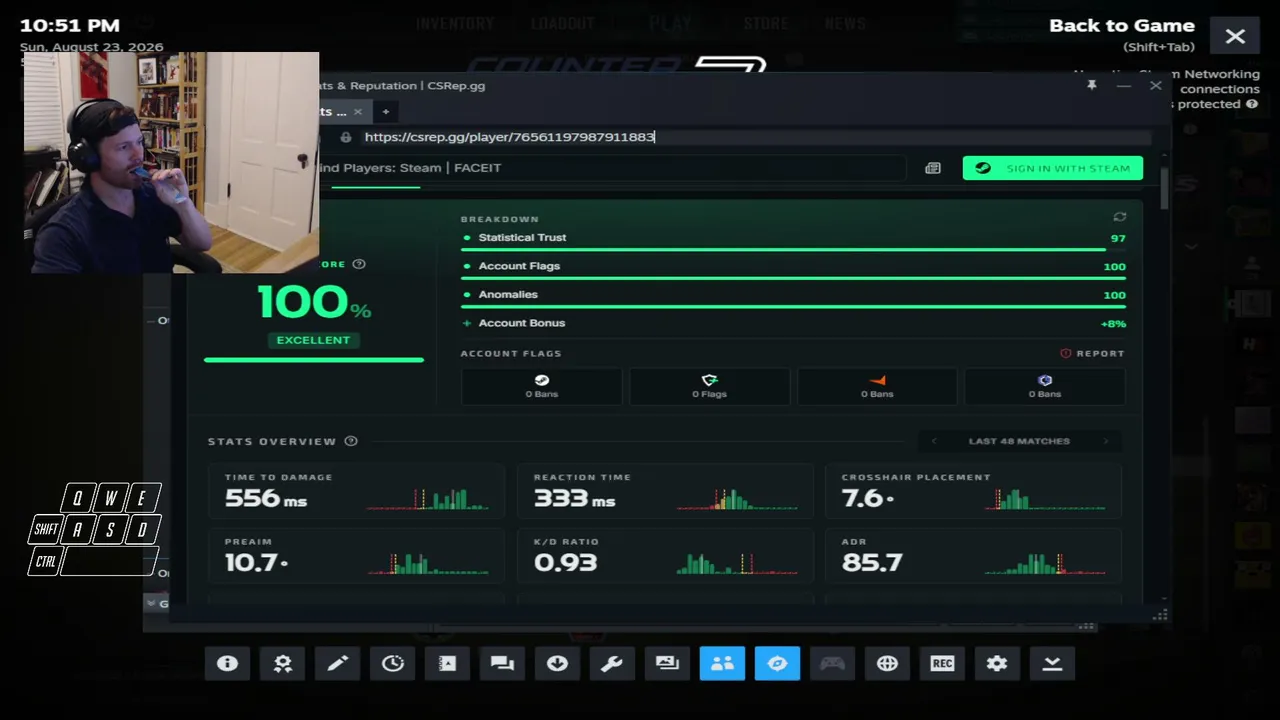Viewport: 1280px width, 720px height.
Task: Click the Back to Game label
Action: coord(1122,26)
